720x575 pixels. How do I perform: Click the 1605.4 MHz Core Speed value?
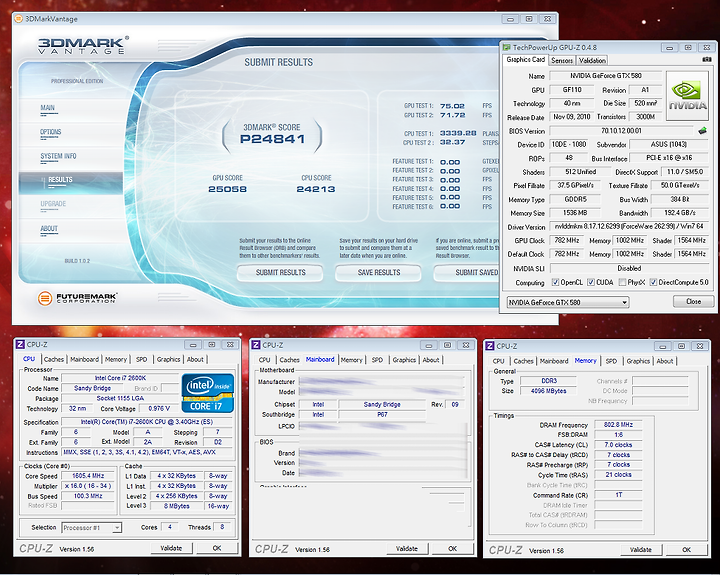88,476
